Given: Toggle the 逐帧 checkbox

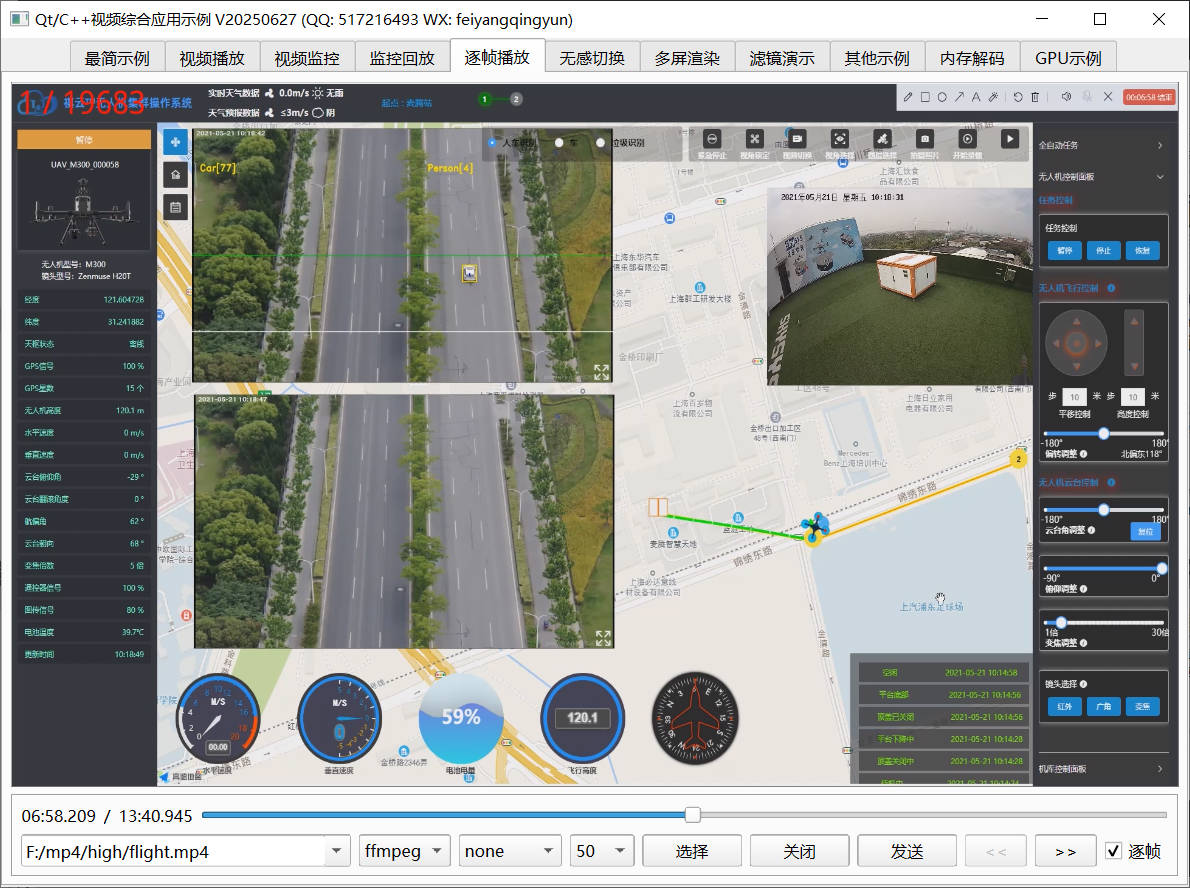Looking at the screenshot, I should coord(1114,851).
